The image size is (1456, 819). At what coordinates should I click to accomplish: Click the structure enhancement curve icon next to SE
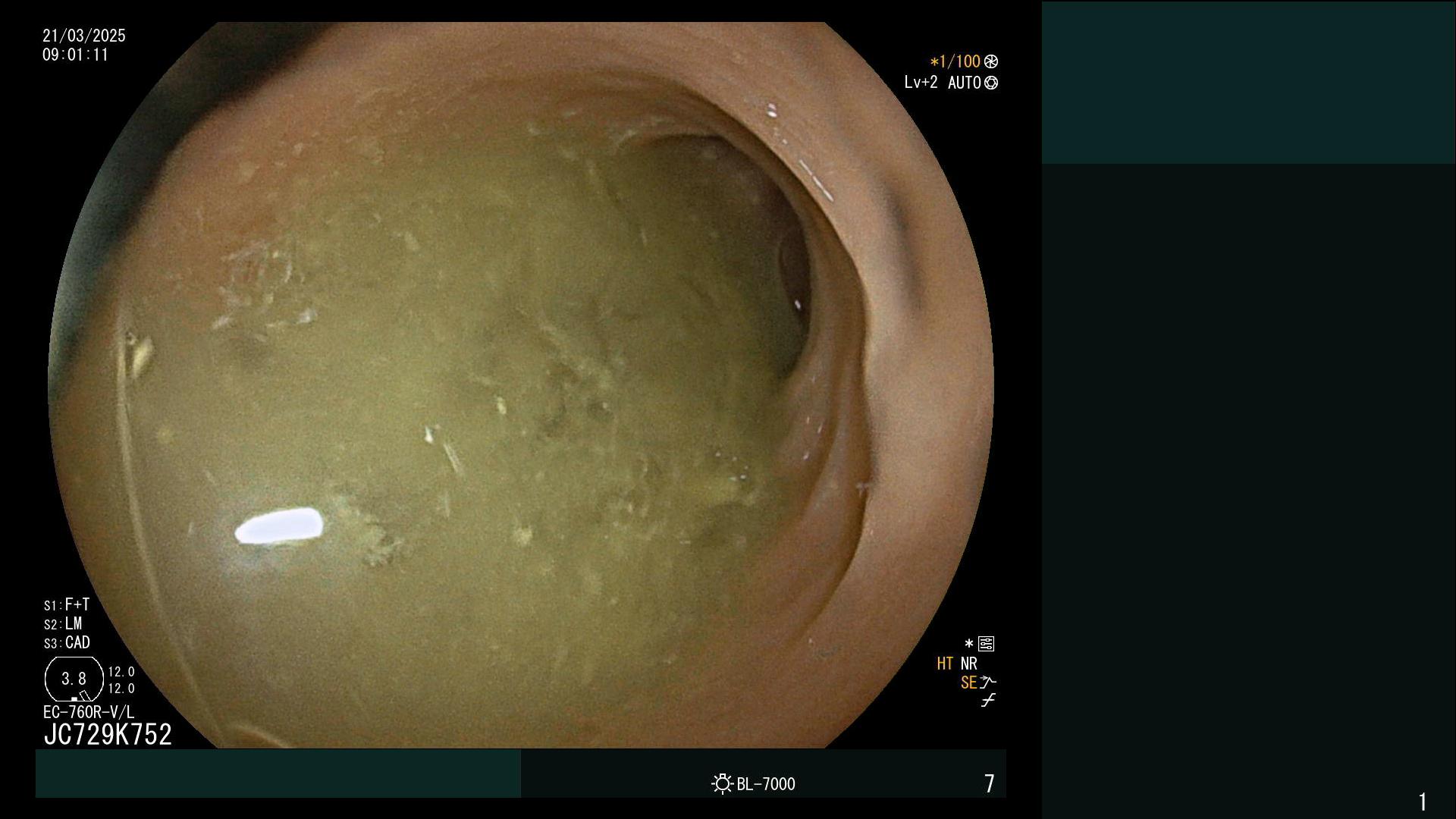coord(988,682)
